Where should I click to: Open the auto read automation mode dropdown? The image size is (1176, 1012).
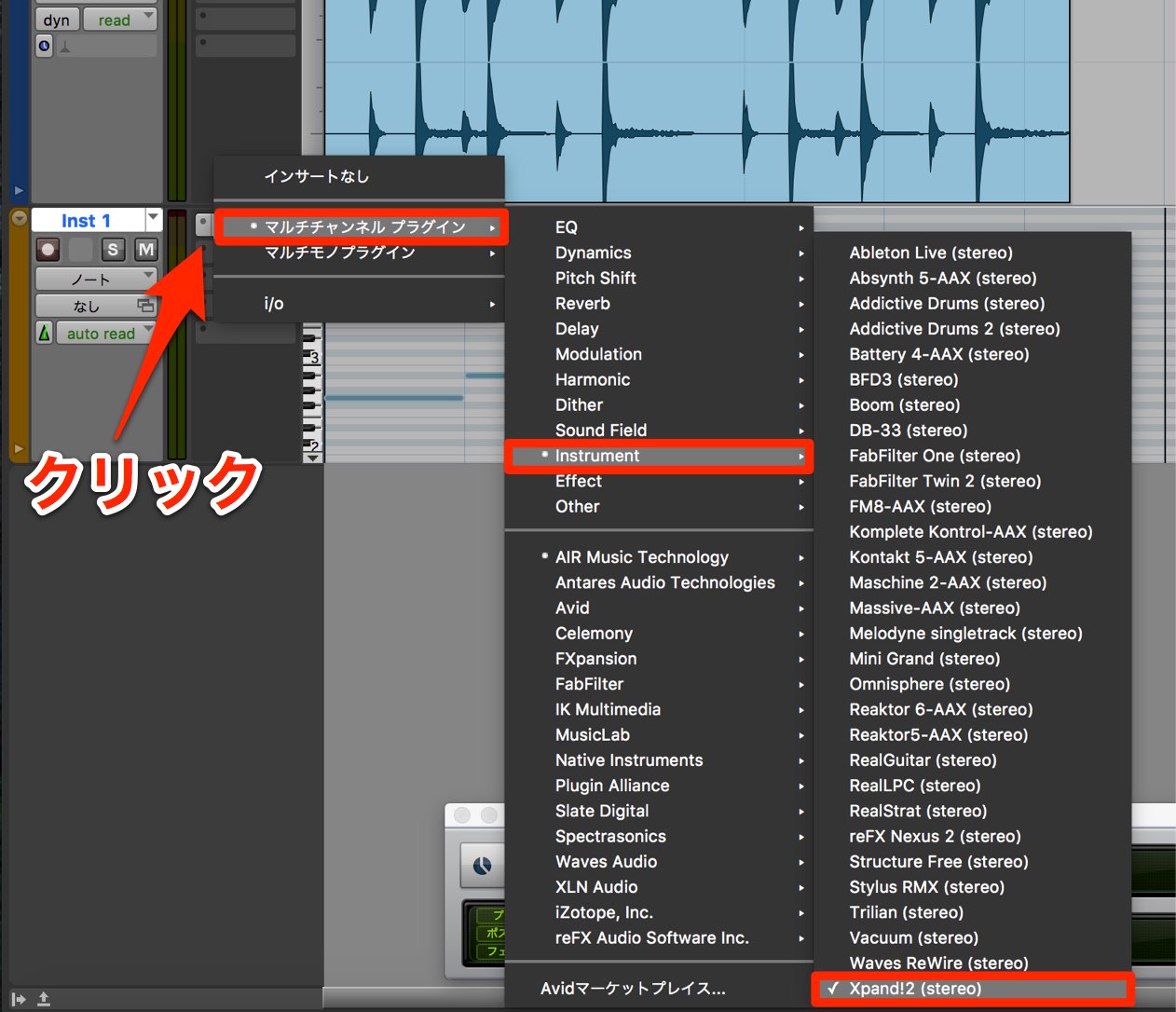tap(106, 333)
